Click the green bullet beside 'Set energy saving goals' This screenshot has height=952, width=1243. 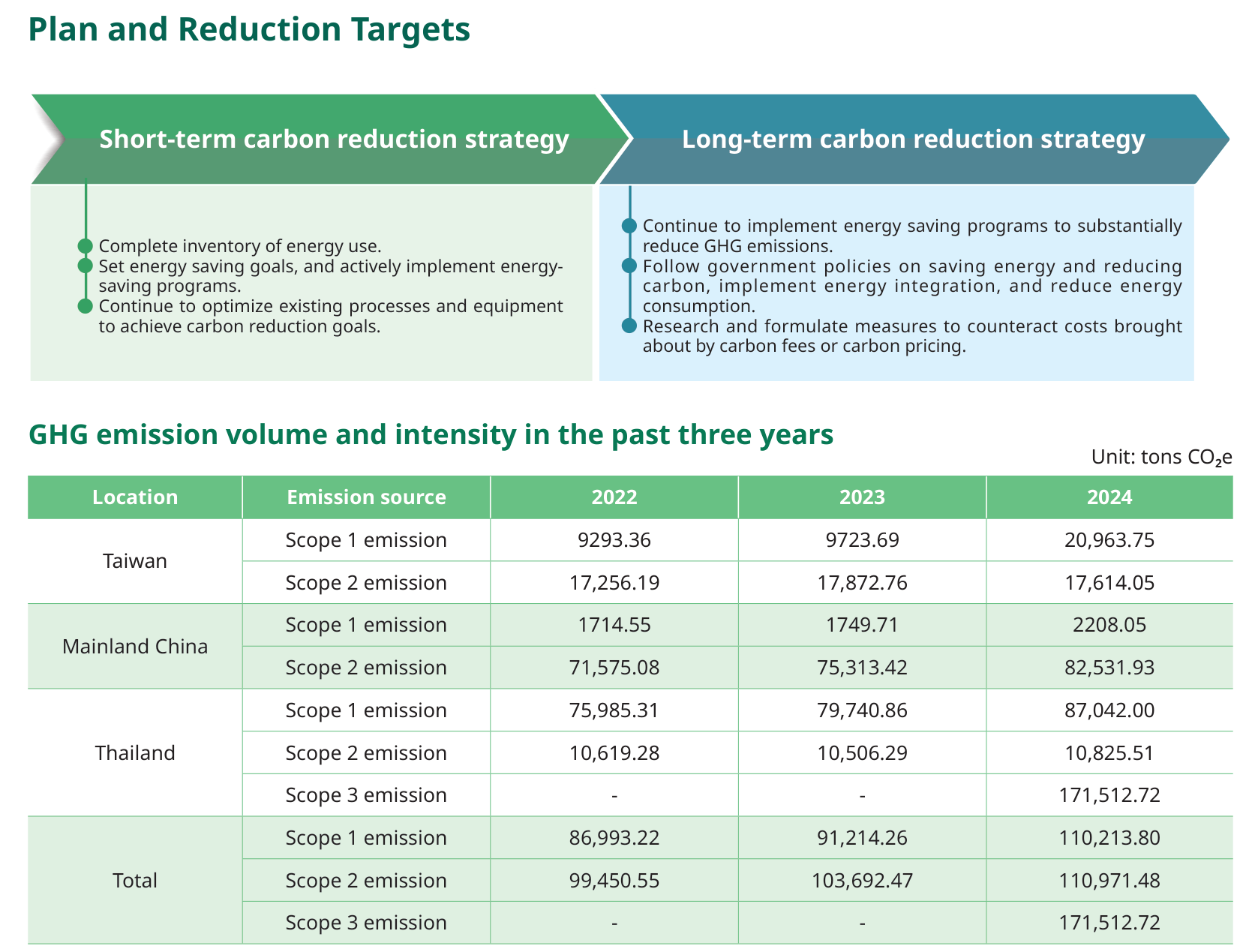point(86,266)
